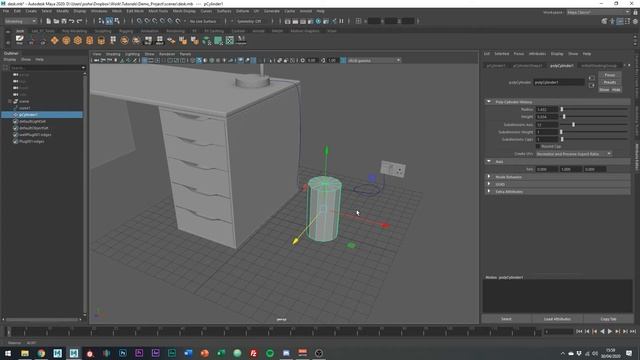Viewport: 640px width, 360px height.
Task: Adjust the Radius slider handle
Action: (x=562, y=109)
